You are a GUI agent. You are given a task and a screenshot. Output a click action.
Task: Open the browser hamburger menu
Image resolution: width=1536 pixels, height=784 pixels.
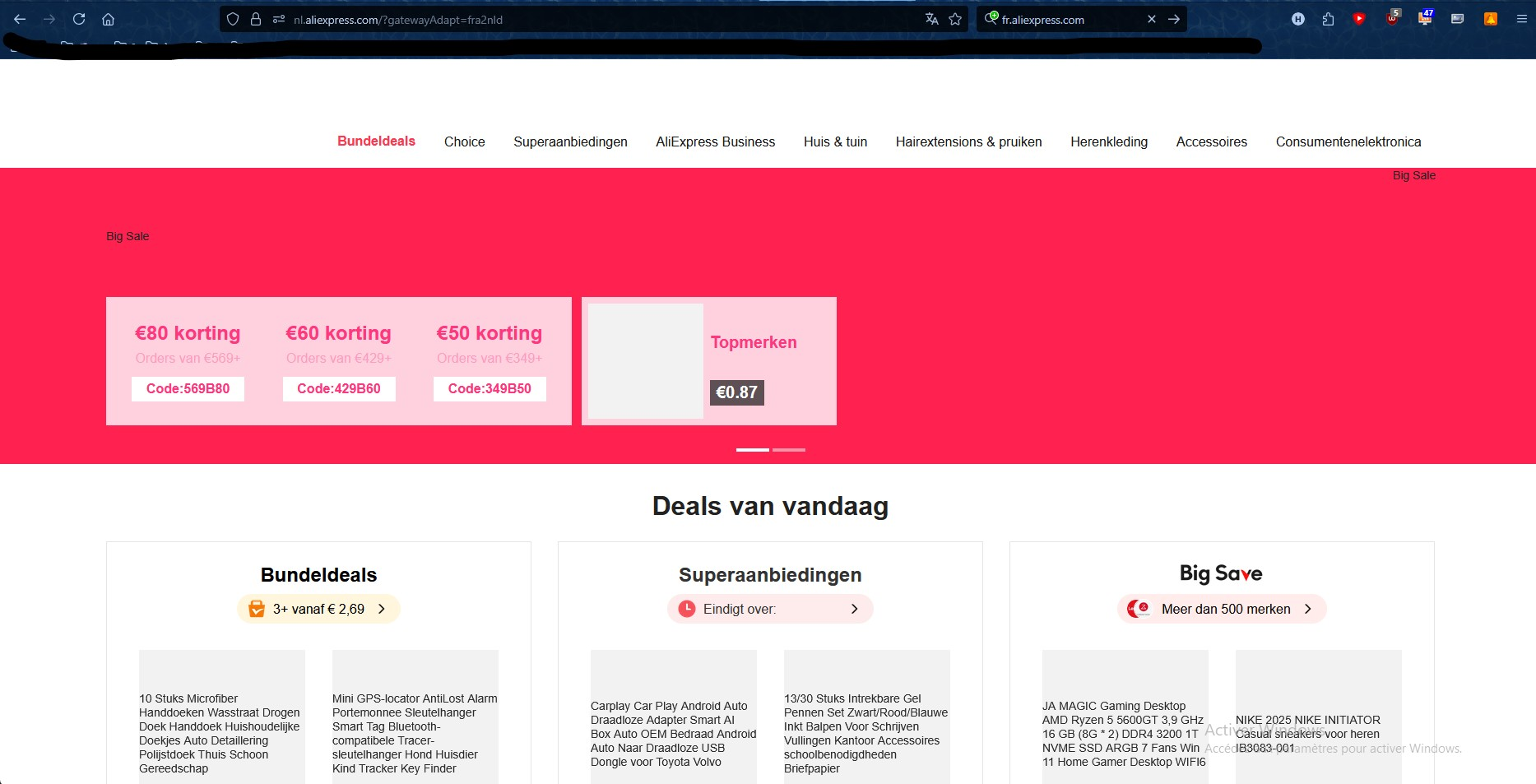(1521, 19)
